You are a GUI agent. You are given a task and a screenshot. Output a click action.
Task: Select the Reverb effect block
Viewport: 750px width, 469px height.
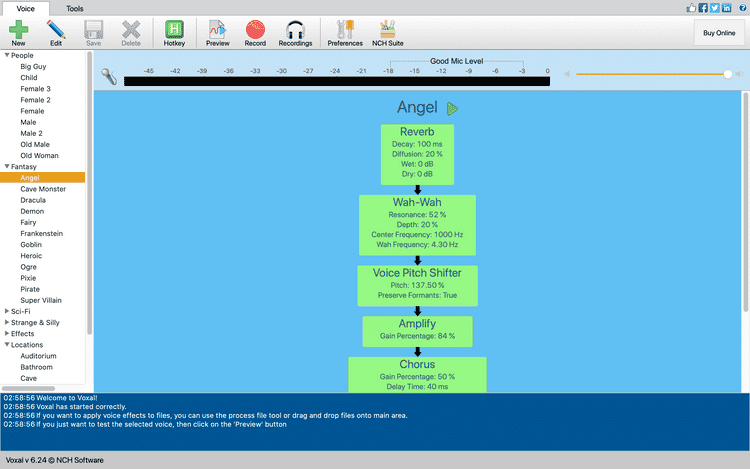[x=417, y=154]
